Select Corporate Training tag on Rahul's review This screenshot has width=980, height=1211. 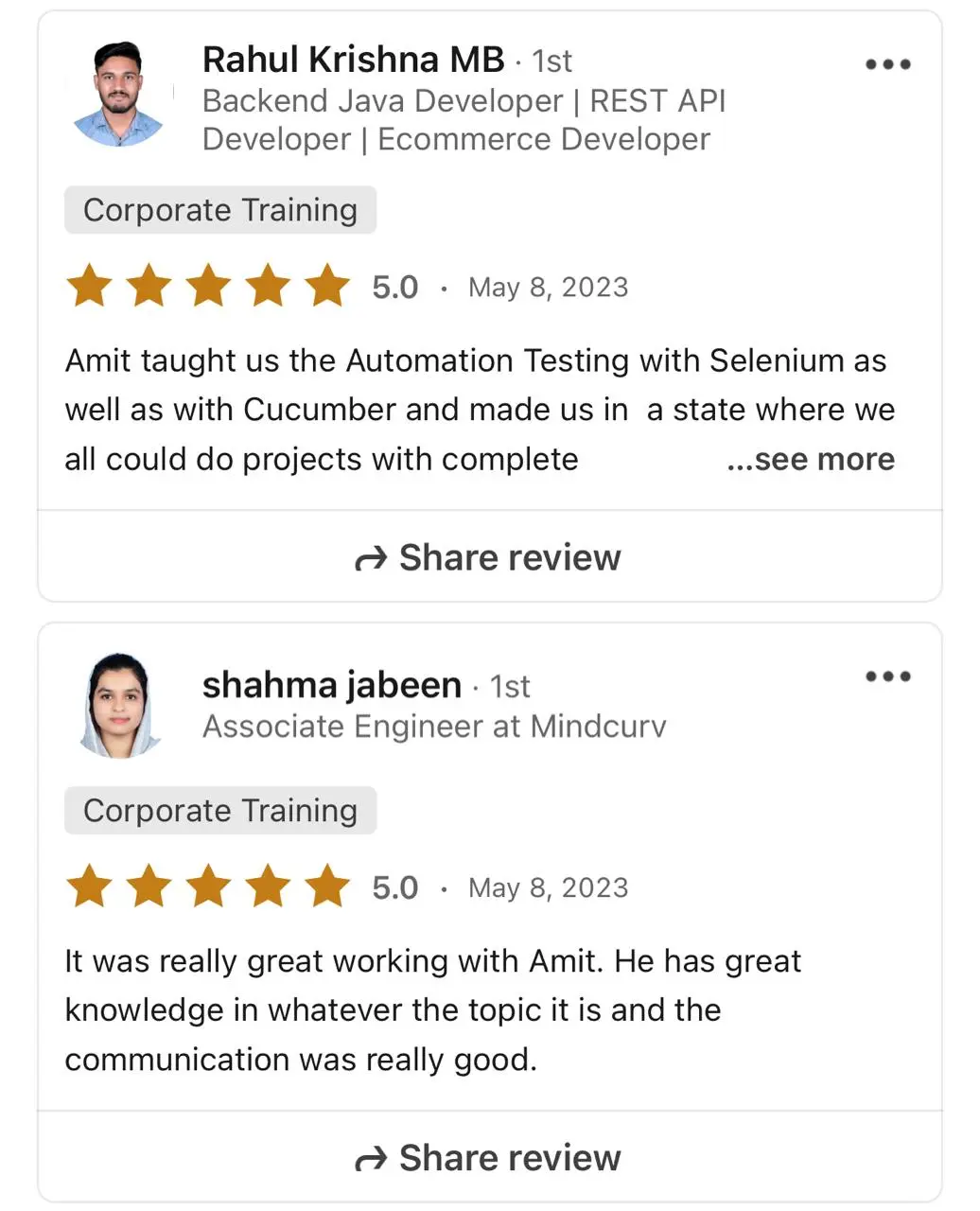[220, 210]
